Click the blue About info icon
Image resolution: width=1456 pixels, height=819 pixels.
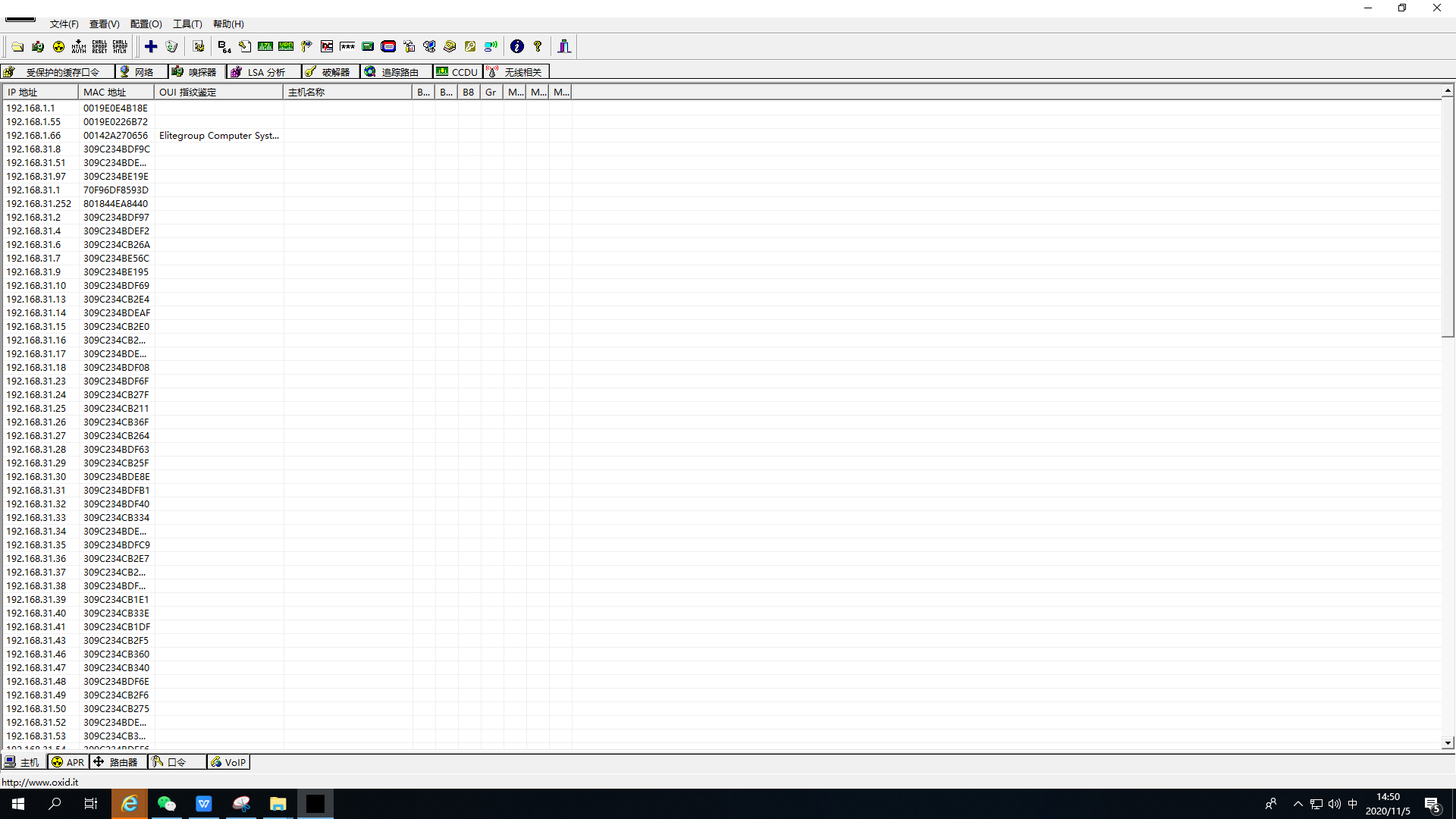click(517, 47)
